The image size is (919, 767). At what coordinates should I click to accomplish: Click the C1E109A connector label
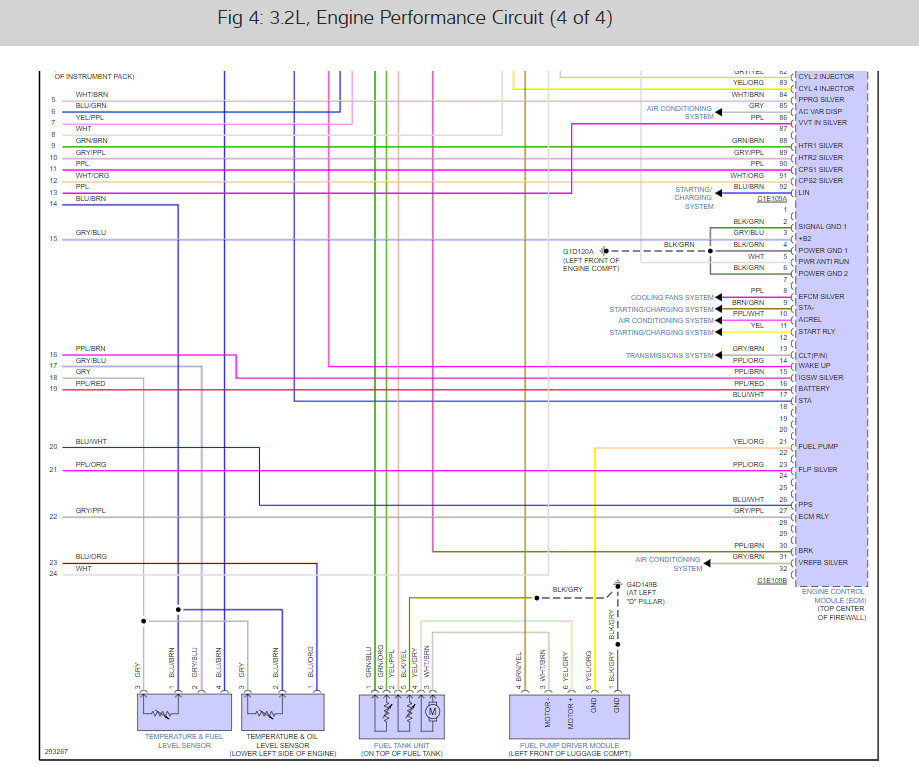pos(772,199)
